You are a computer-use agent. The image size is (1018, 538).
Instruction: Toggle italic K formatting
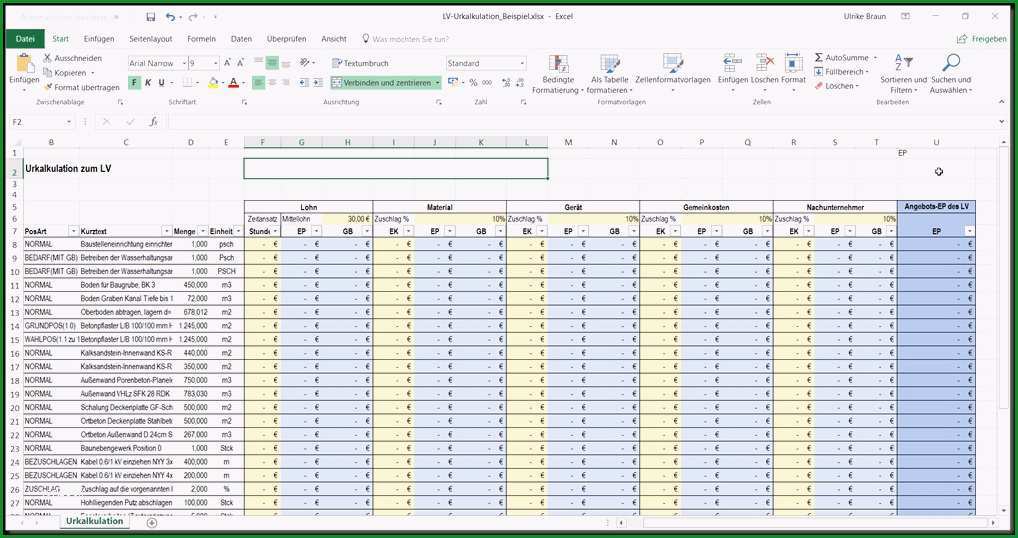pos(148,82)
